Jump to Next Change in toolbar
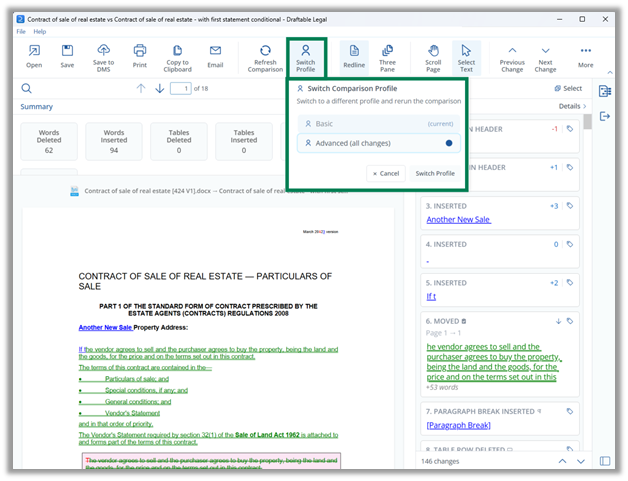This screenshot has width=628, height=481. pyautogui.click(x=545, y=59)
